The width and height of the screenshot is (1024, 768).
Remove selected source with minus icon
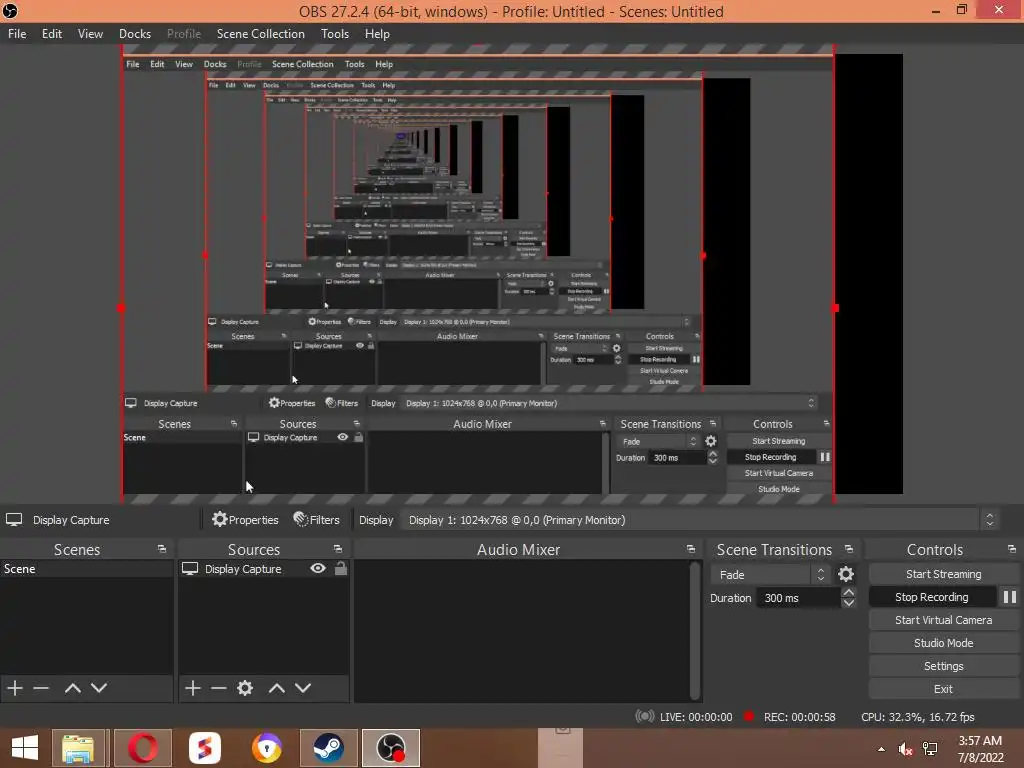point(219,688)
